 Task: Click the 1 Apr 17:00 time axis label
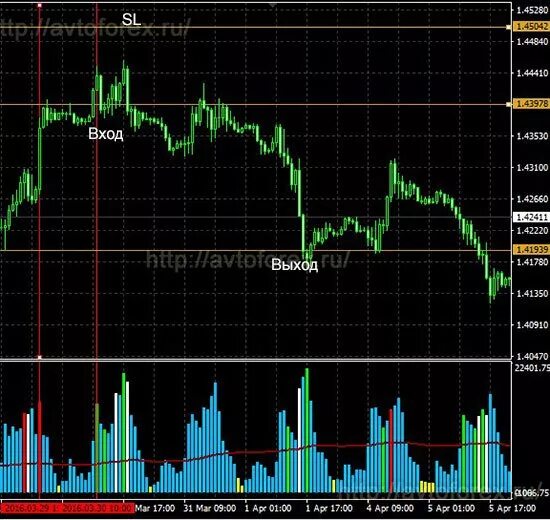(x=329, y=508)
